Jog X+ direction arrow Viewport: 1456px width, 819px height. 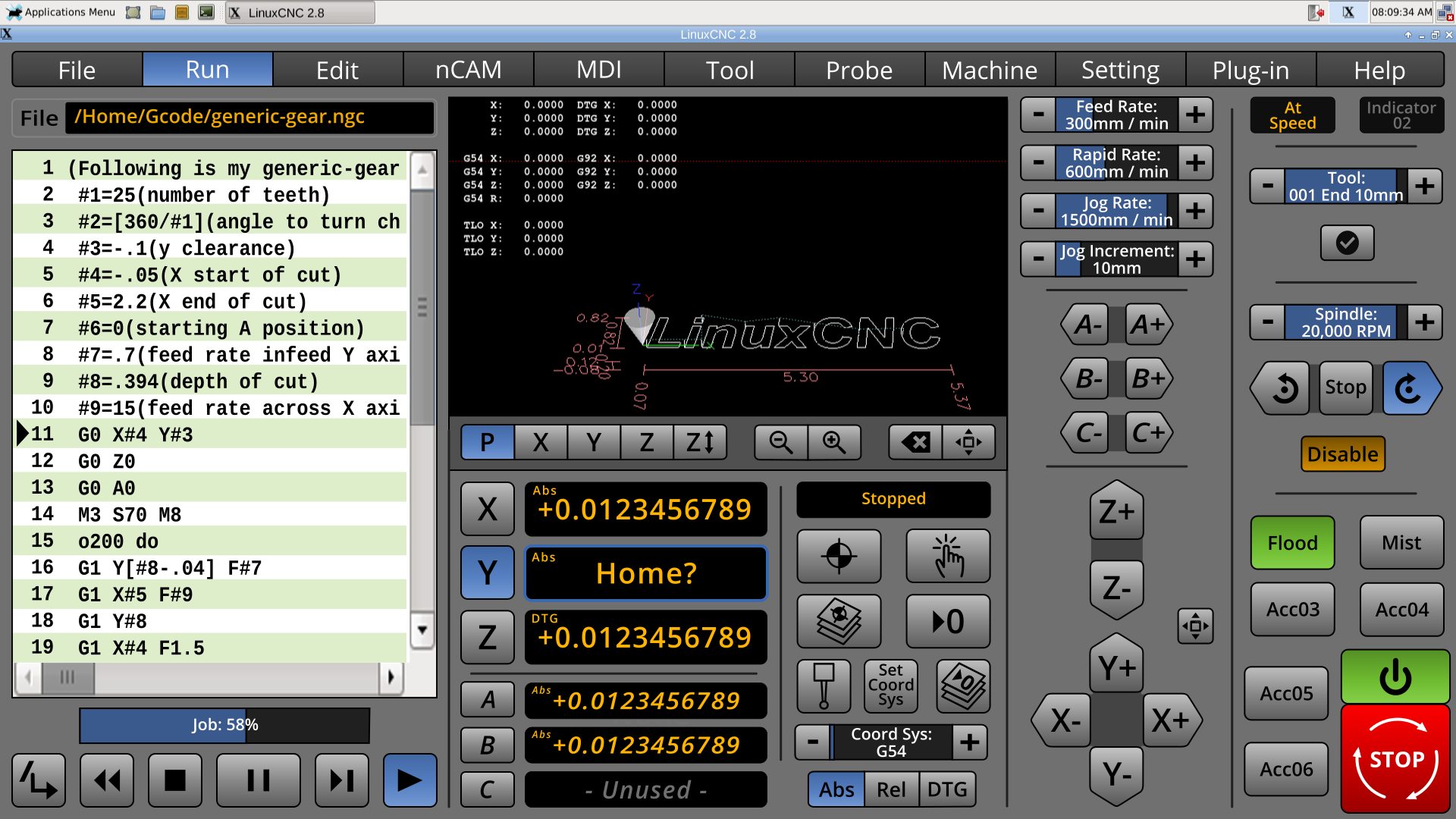coord(1171,720)
